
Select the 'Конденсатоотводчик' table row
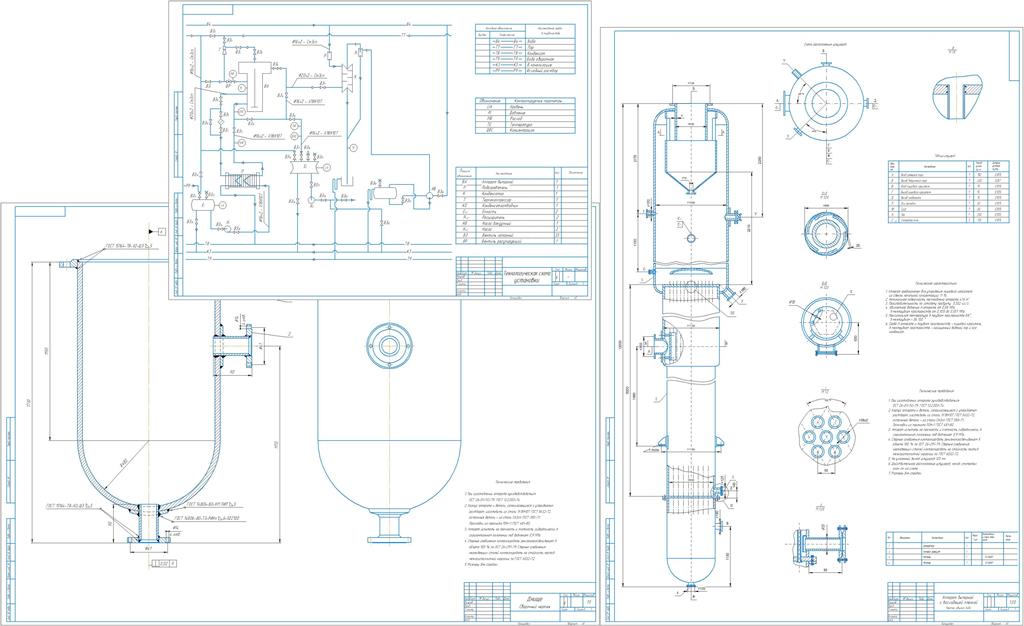(520, 206)
